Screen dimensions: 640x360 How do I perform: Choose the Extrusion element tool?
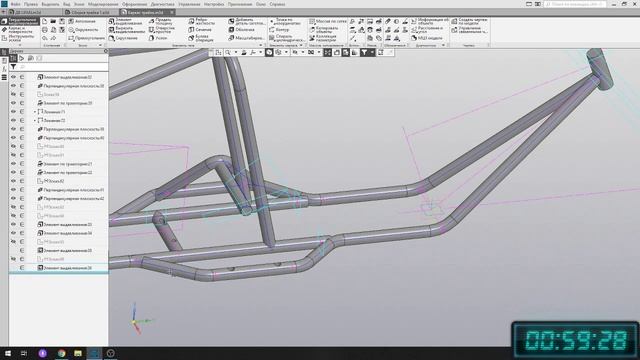[126, 21]
